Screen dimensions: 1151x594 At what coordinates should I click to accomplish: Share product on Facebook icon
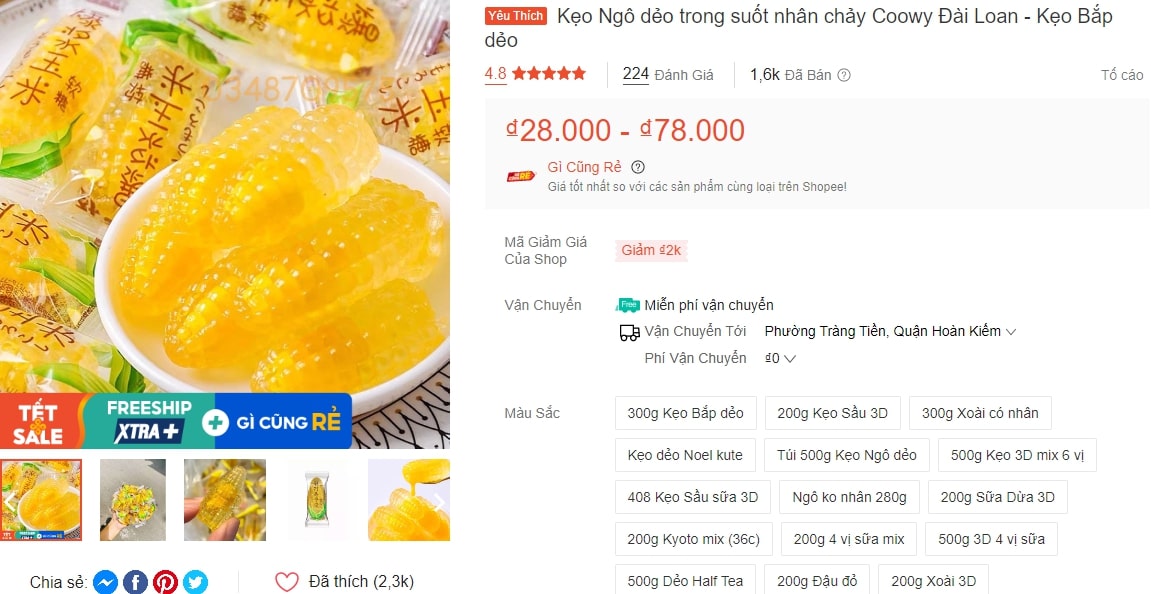(x=136, y=582)
